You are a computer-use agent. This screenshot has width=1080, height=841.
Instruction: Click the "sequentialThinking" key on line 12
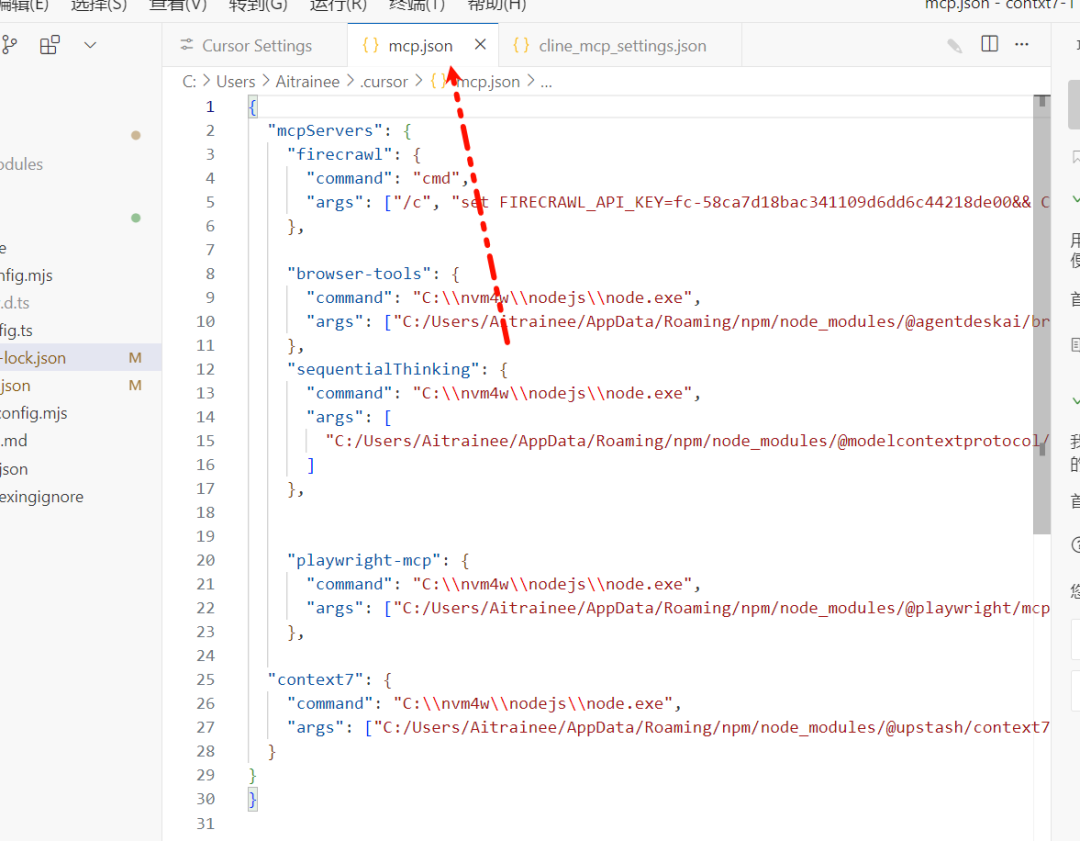(390, 369)
